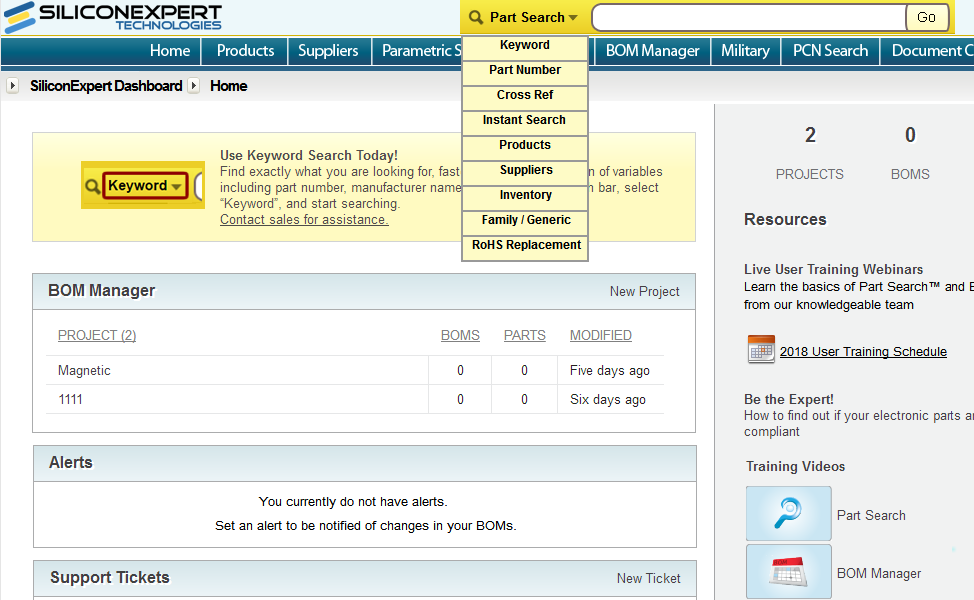
Task: Click the arrow icon before SiliconExpert Dashboard
Action: pyautogui.click(x=12, y=86)
